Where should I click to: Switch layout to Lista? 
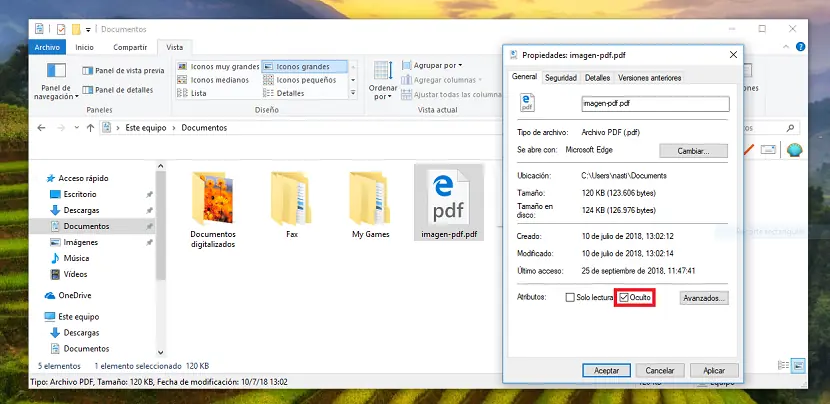pyautogui.click(x=192, y=93)
